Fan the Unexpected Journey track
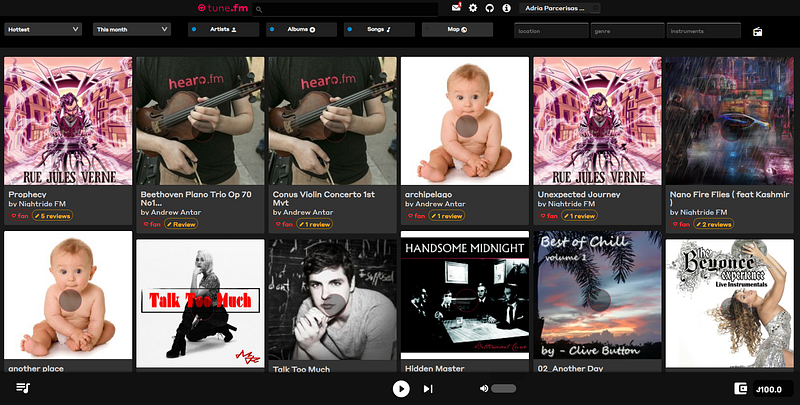800x405 pixels. (x=549, y=216)
